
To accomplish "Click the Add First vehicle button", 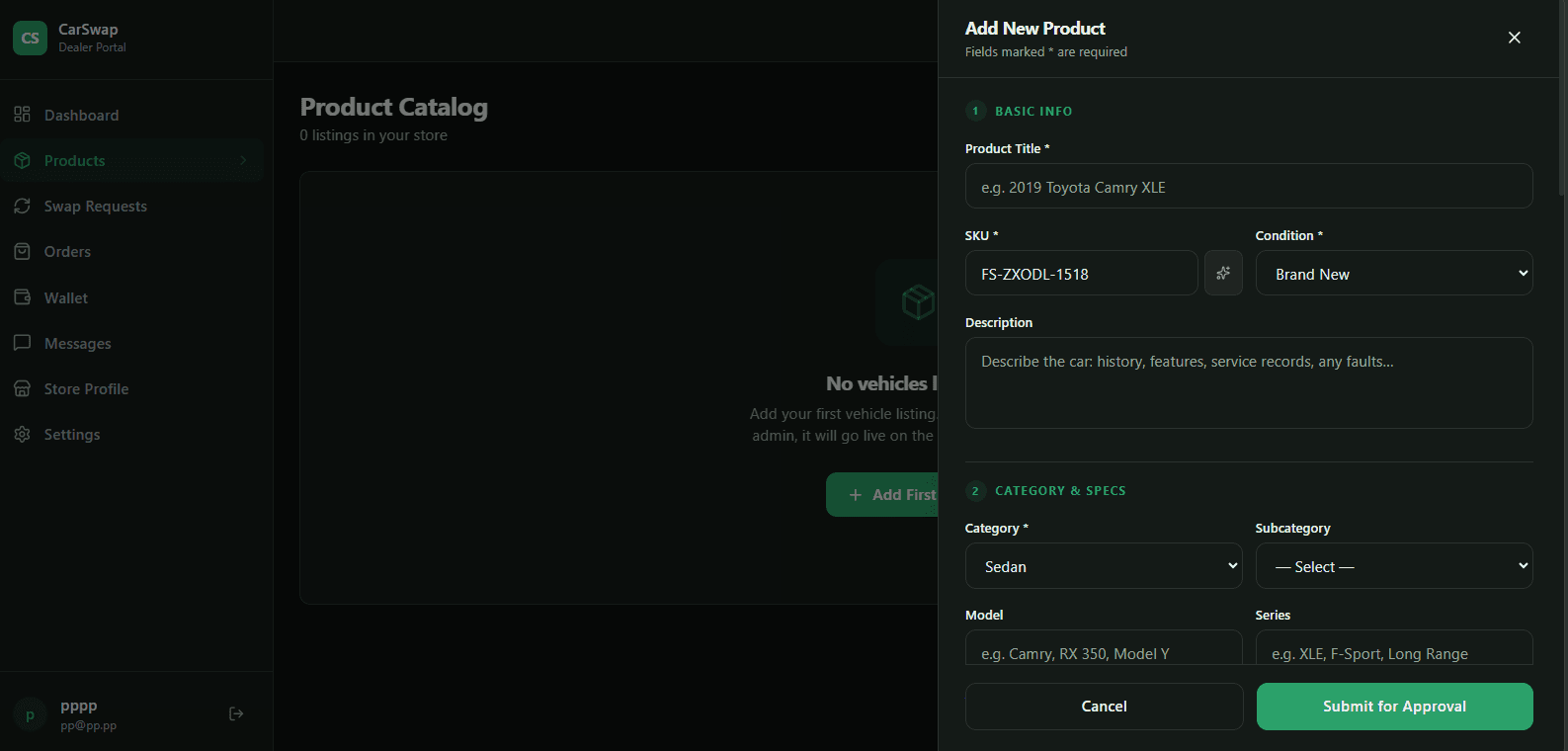I will 882,494.
